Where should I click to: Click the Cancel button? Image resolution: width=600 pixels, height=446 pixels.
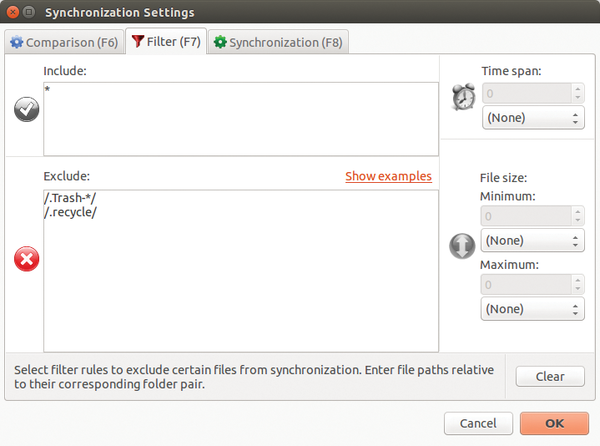point(478,423)
